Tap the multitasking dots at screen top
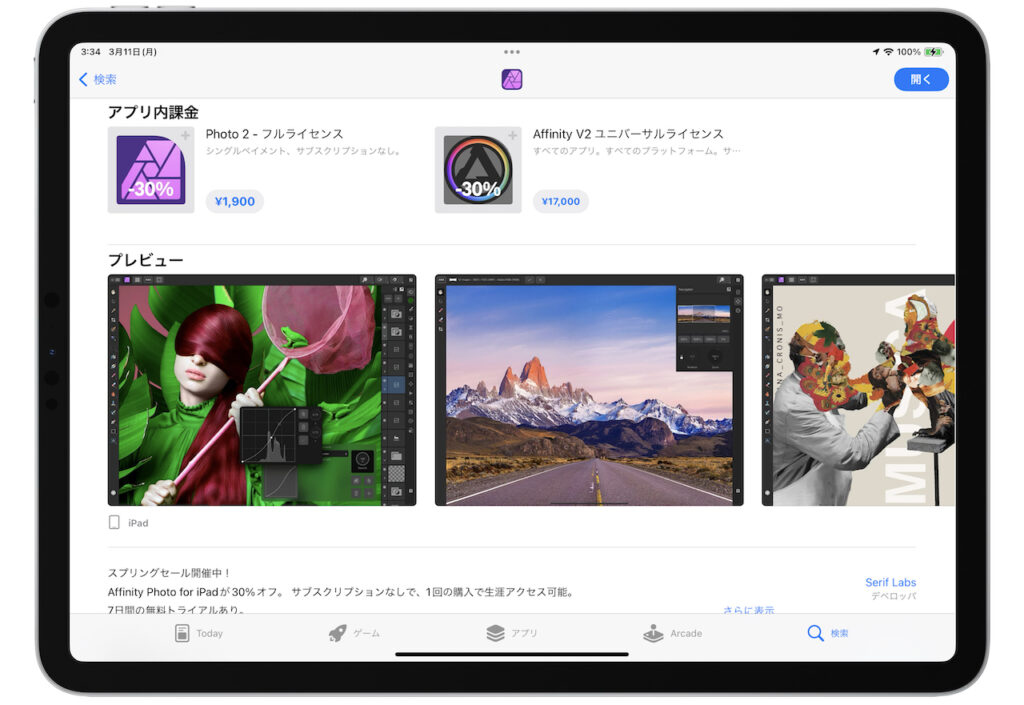This screenshot has width=1024, height=705. point(511,51)
